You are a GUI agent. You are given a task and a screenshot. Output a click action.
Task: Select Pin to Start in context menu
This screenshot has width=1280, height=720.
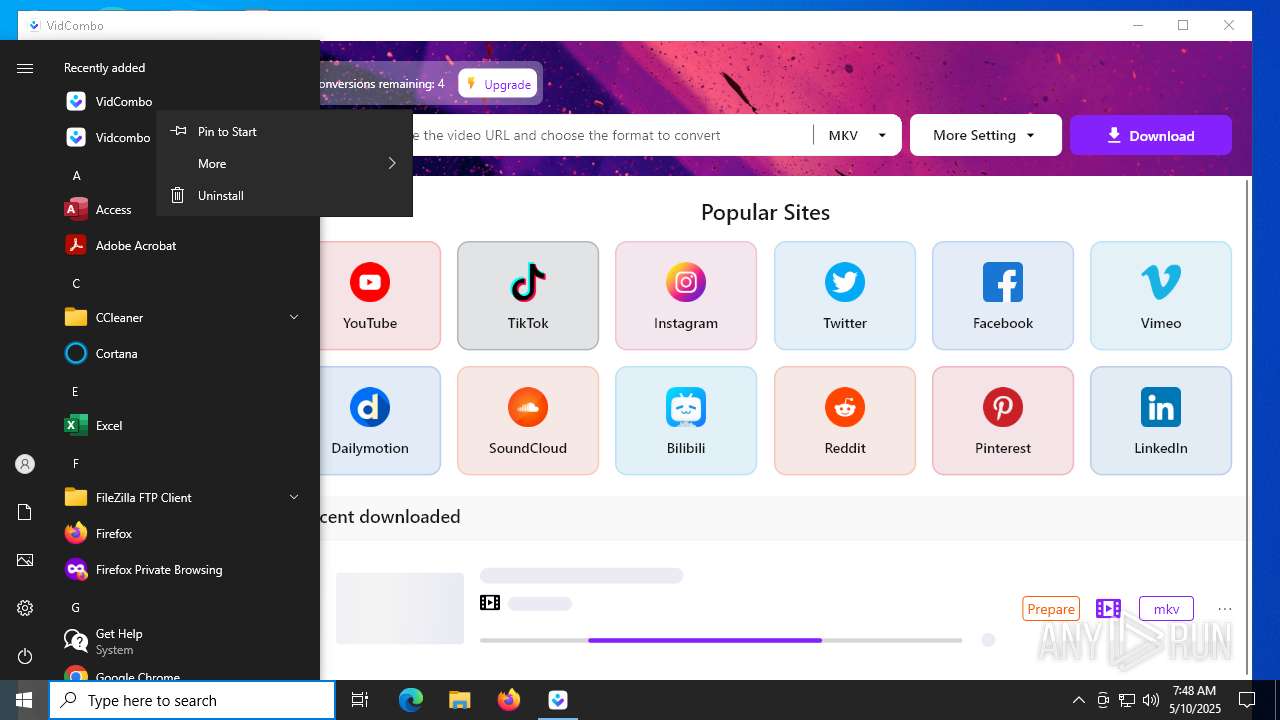pos(284,132)
